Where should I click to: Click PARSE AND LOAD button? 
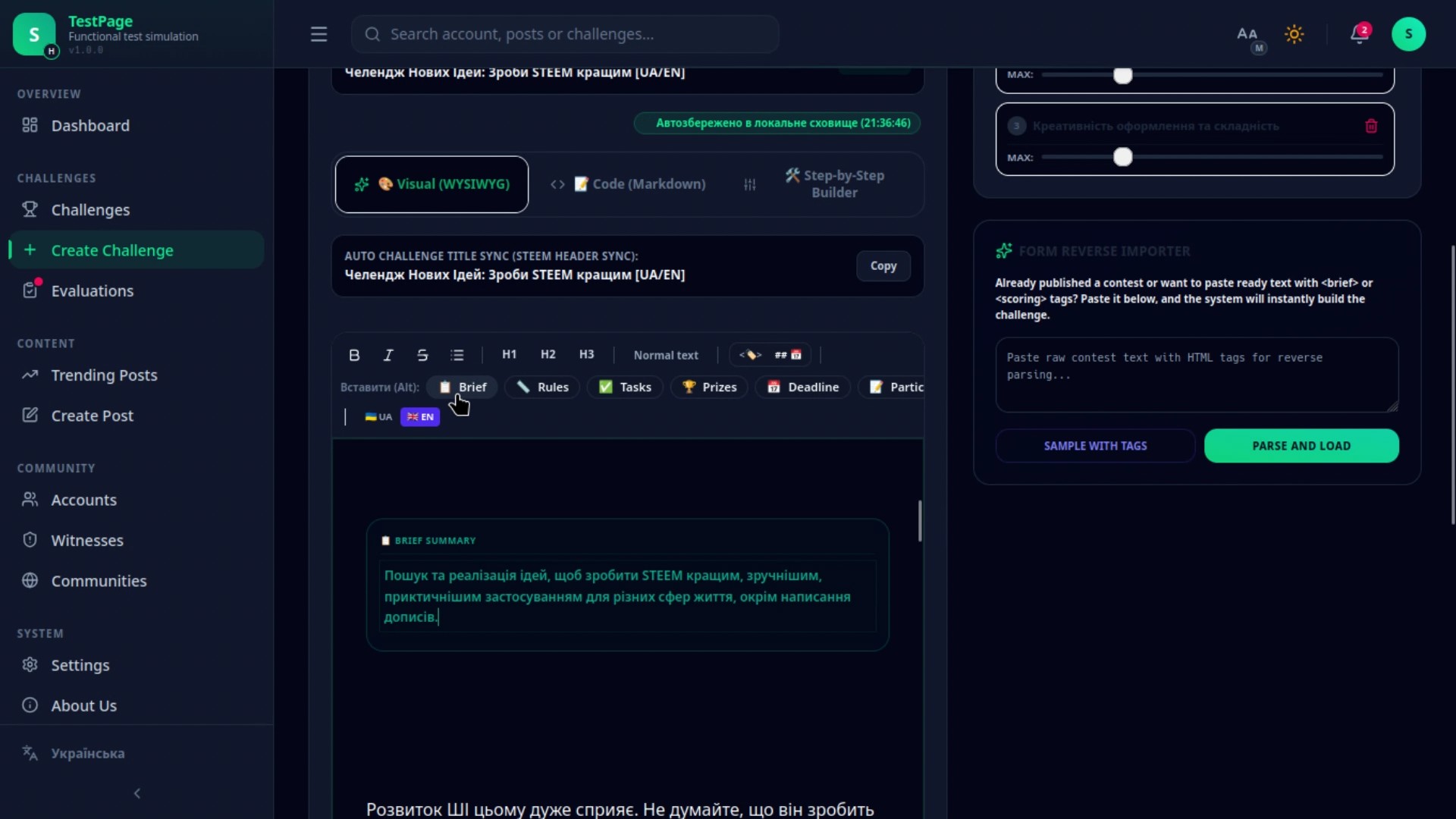click(1301, 446)
